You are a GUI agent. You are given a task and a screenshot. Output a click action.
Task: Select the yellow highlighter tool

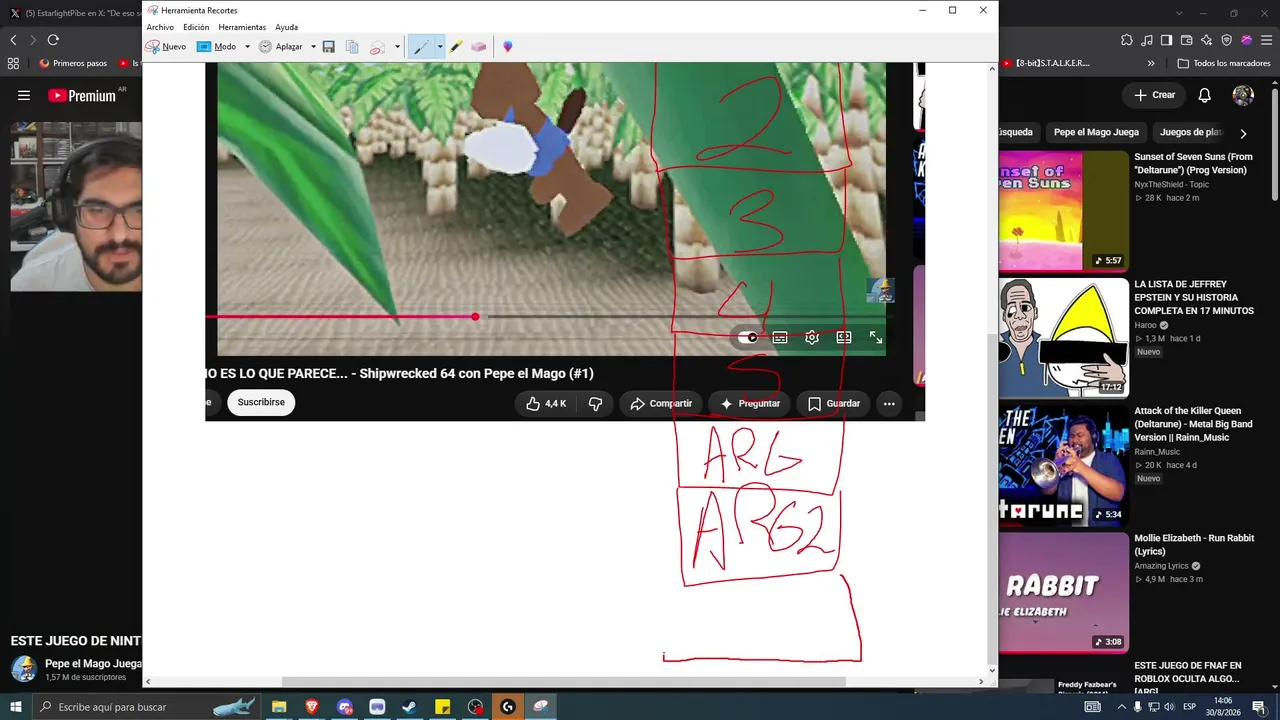[456, 47]
